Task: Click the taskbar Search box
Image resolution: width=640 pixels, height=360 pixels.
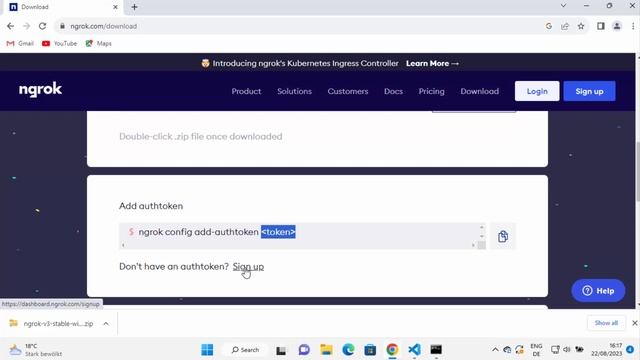Action: (245, 350)
